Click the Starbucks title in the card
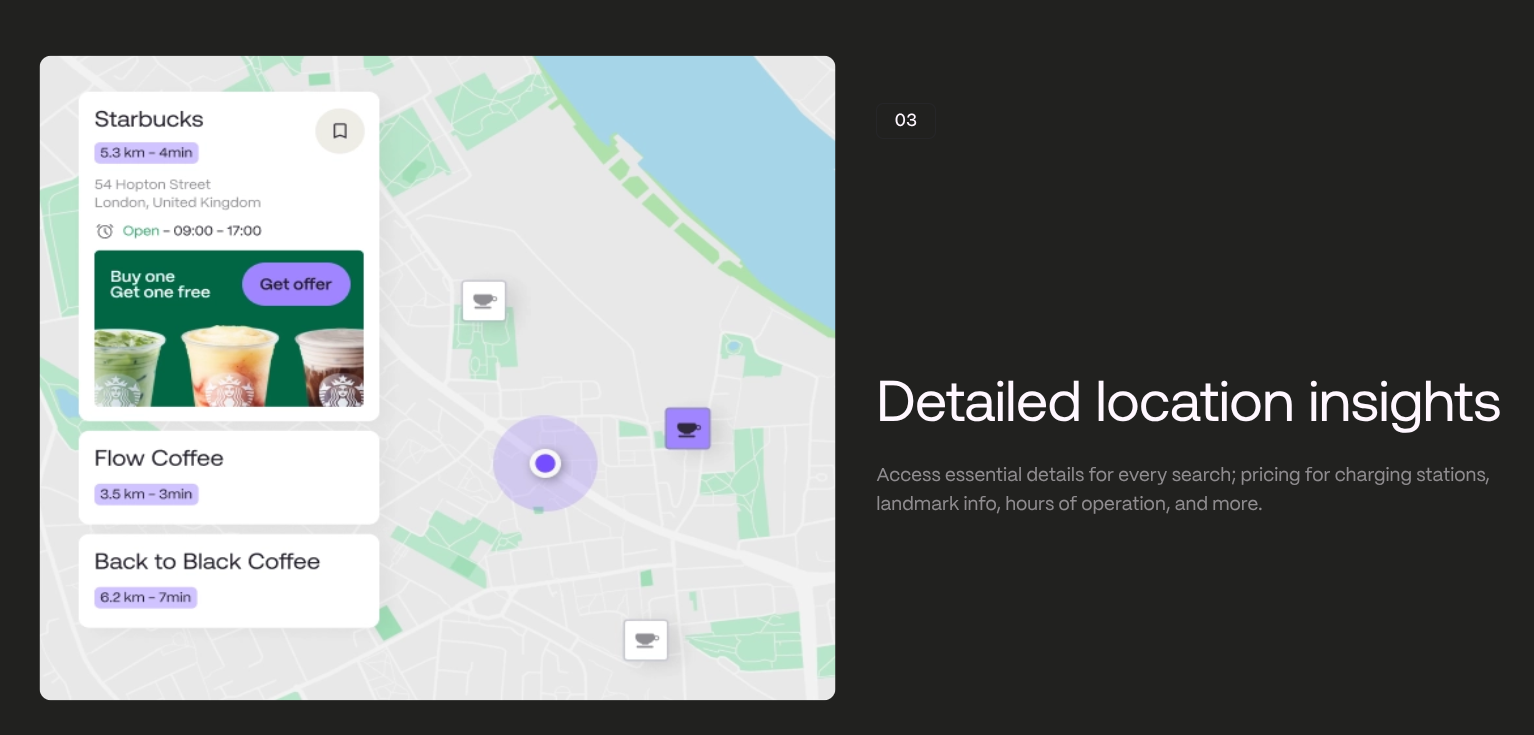 (x=149, y=119)
